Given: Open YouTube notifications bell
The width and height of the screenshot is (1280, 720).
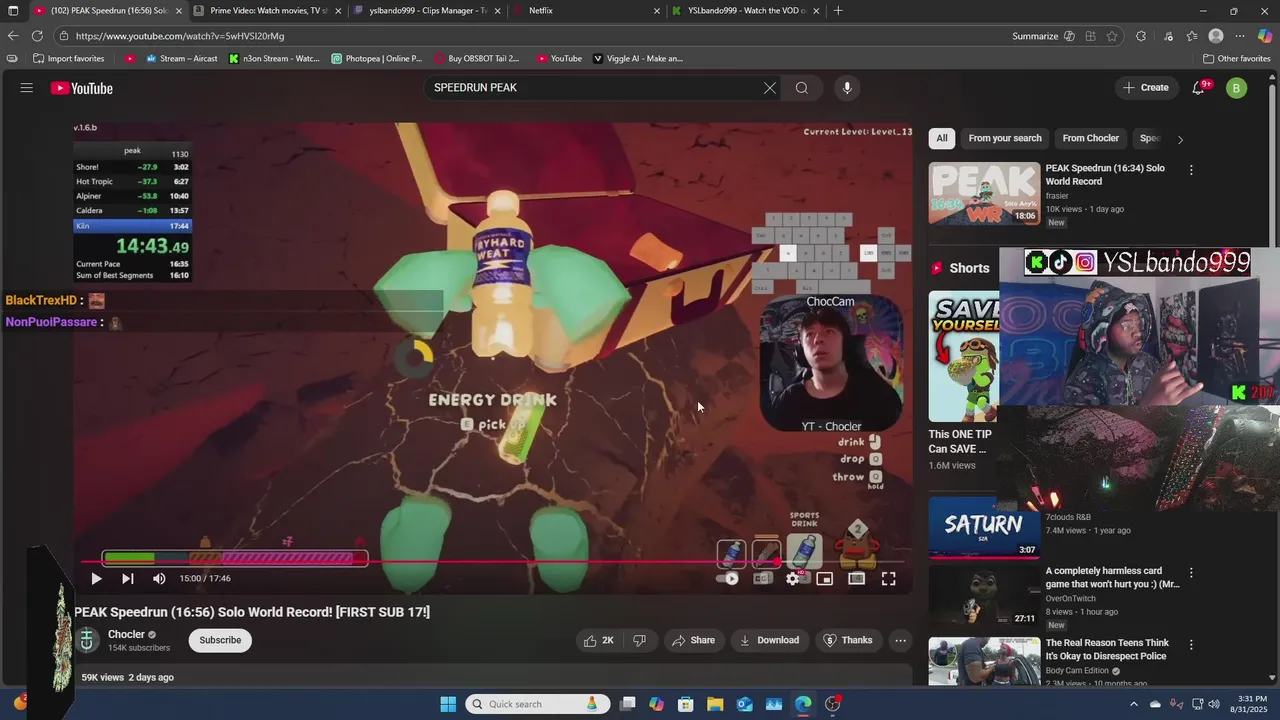Looking at the screenshot, I should click(1198, 88).
